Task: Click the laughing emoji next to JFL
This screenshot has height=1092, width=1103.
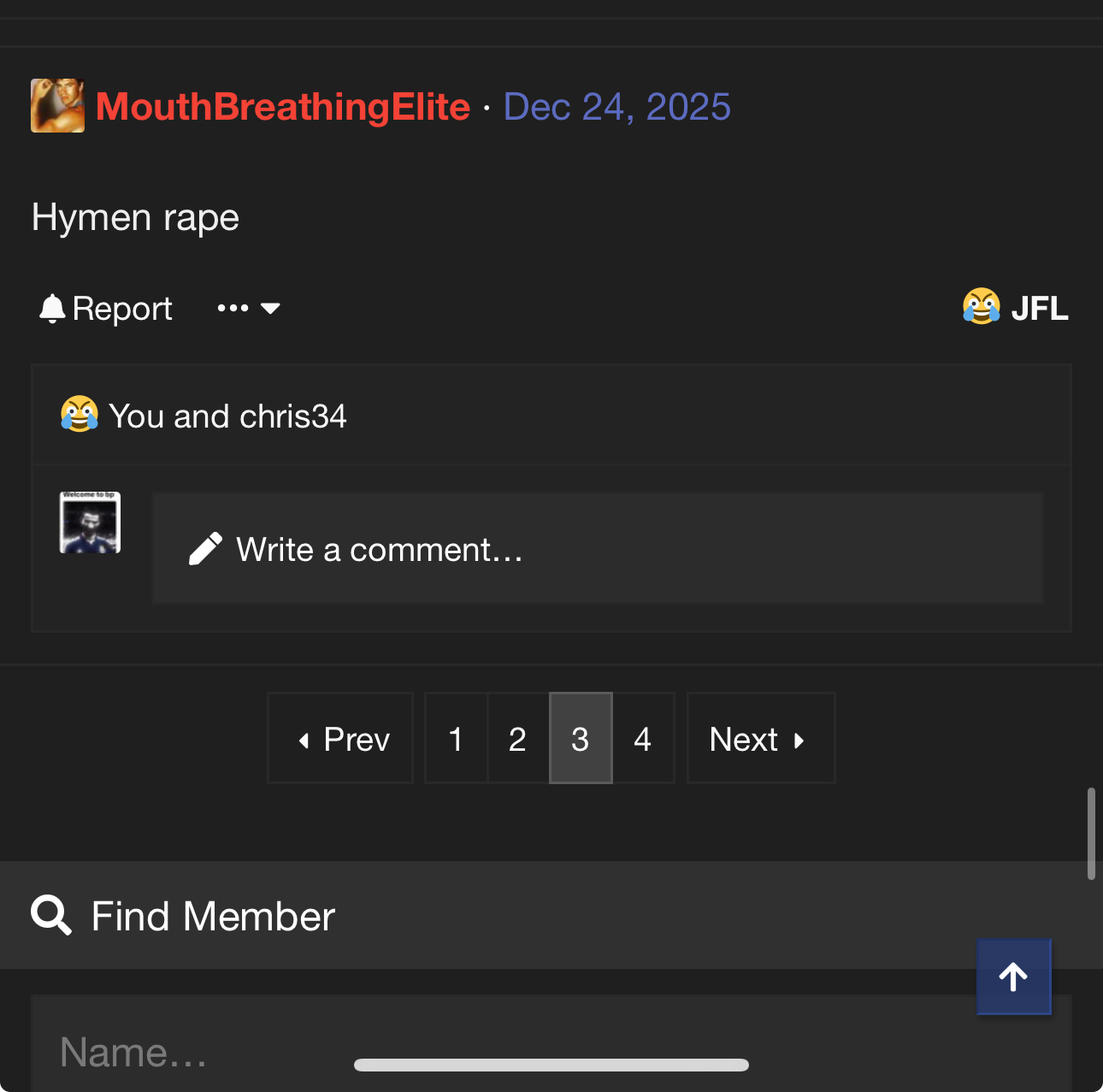Action: pyautogui.click(x=981, y=306)
